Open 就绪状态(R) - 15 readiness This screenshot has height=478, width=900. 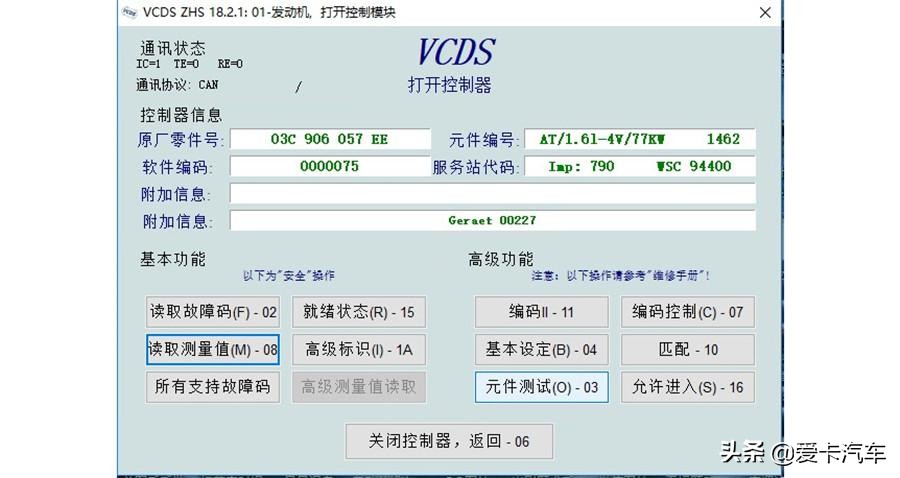pyautogui.click(x=359, y=312)
